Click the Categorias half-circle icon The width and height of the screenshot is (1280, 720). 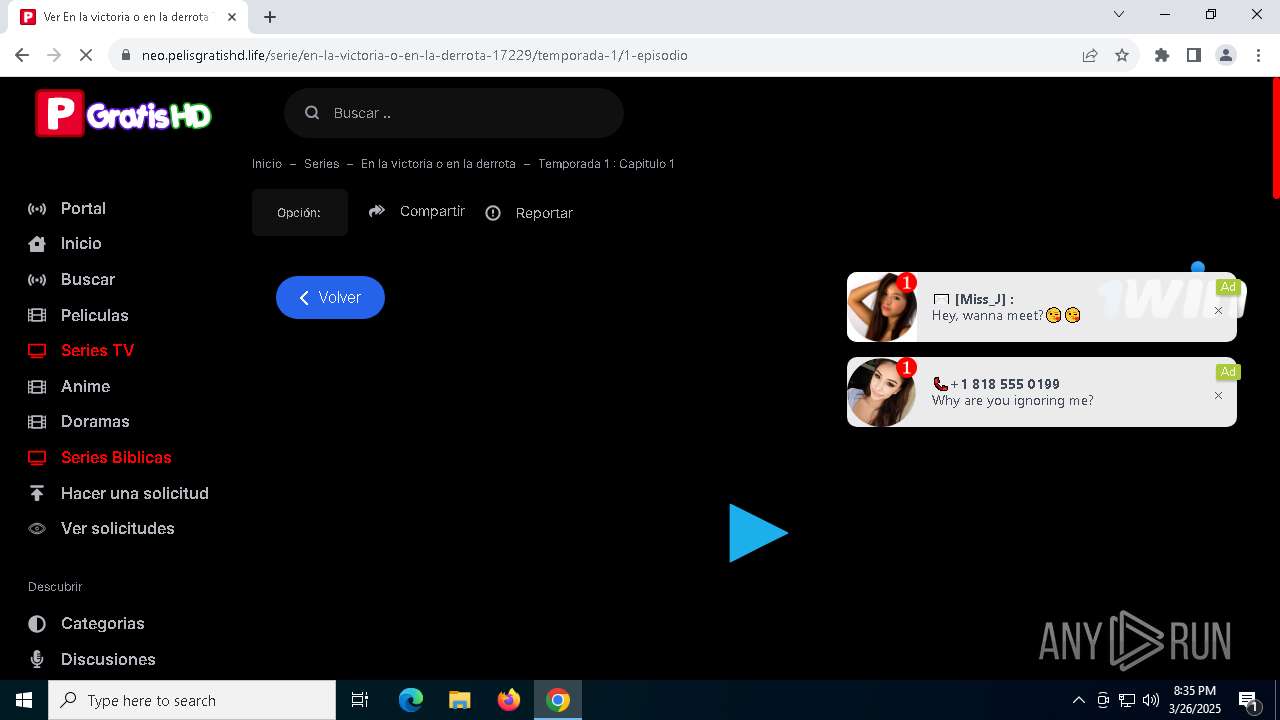coord(37,624)
